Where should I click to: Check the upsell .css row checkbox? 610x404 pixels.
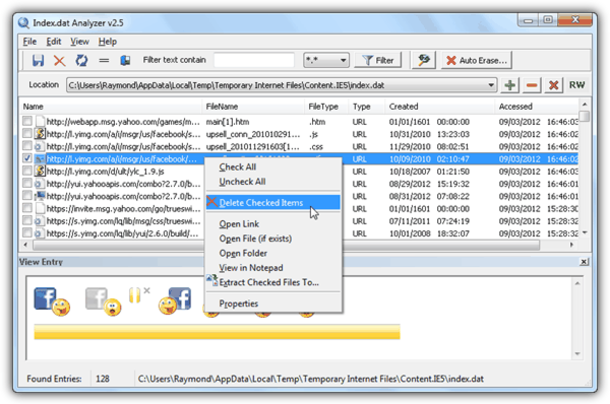pos(27,146)
